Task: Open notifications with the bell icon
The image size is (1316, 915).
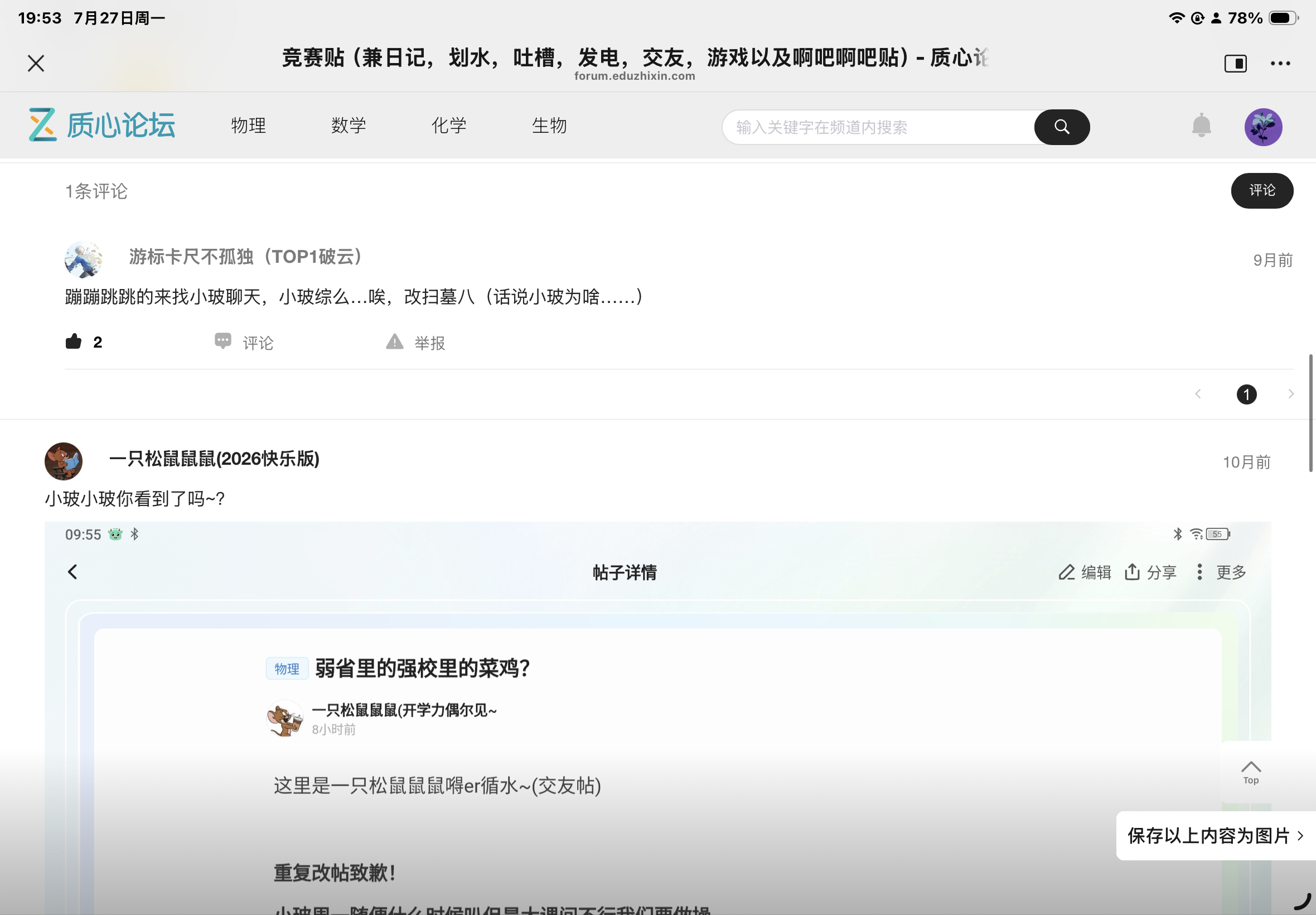Action: (1201, 126)
